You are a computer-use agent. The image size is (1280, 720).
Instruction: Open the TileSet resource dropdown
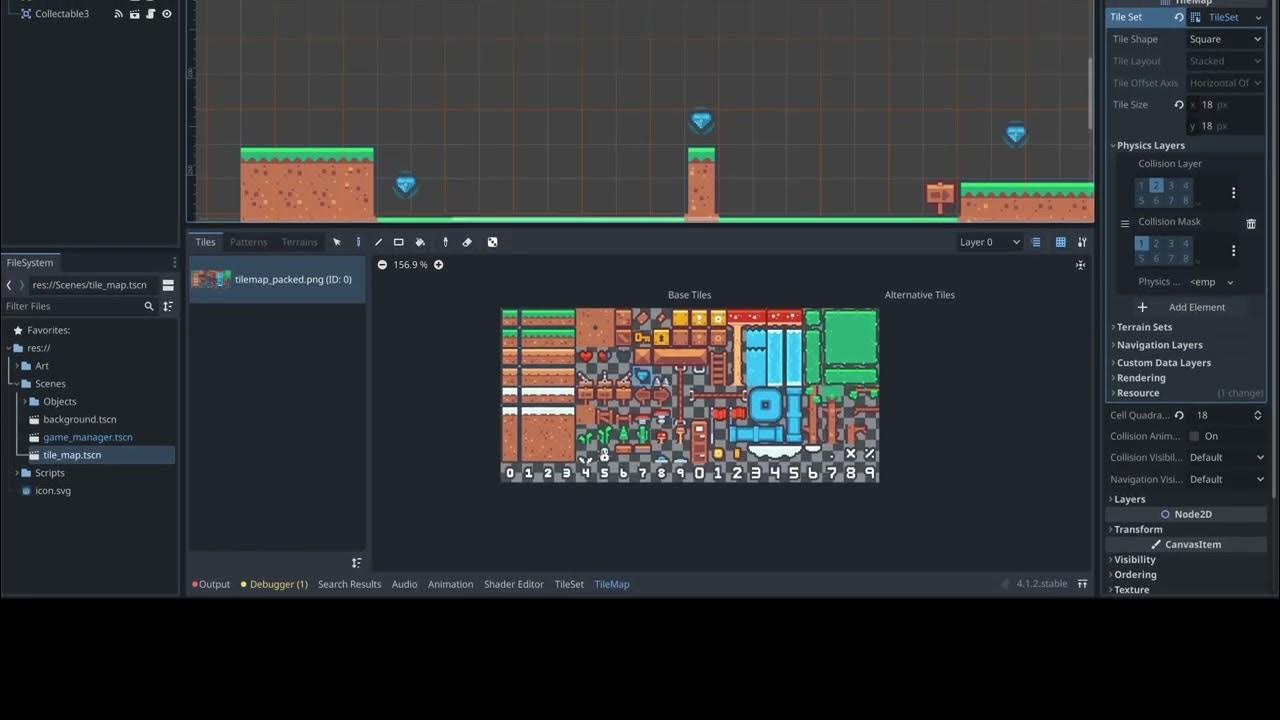tap(1258, 17)
